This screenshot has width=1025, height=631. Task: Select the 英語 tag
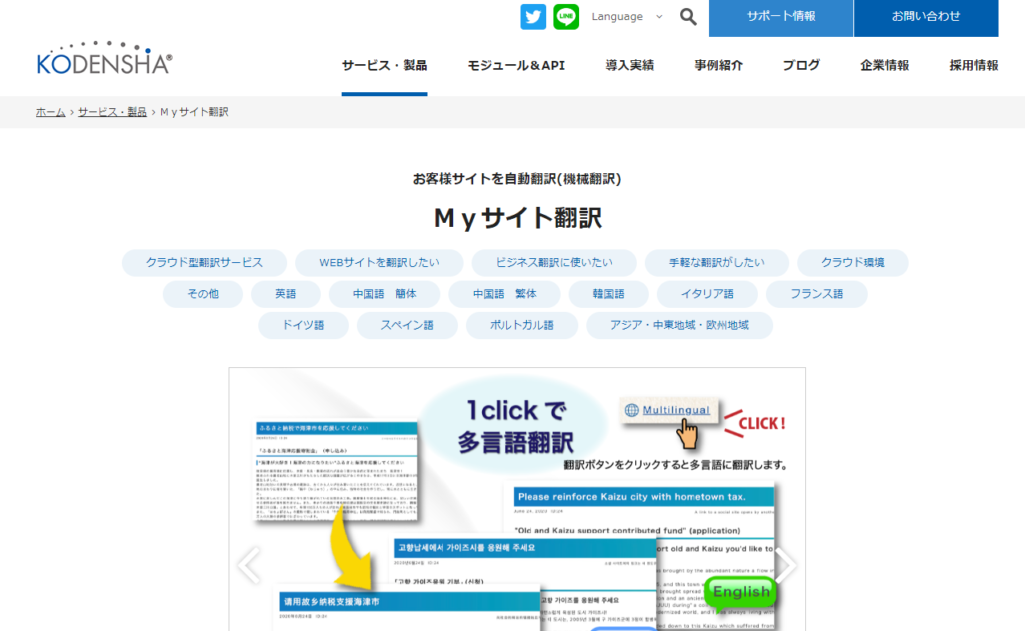point(285,293)
